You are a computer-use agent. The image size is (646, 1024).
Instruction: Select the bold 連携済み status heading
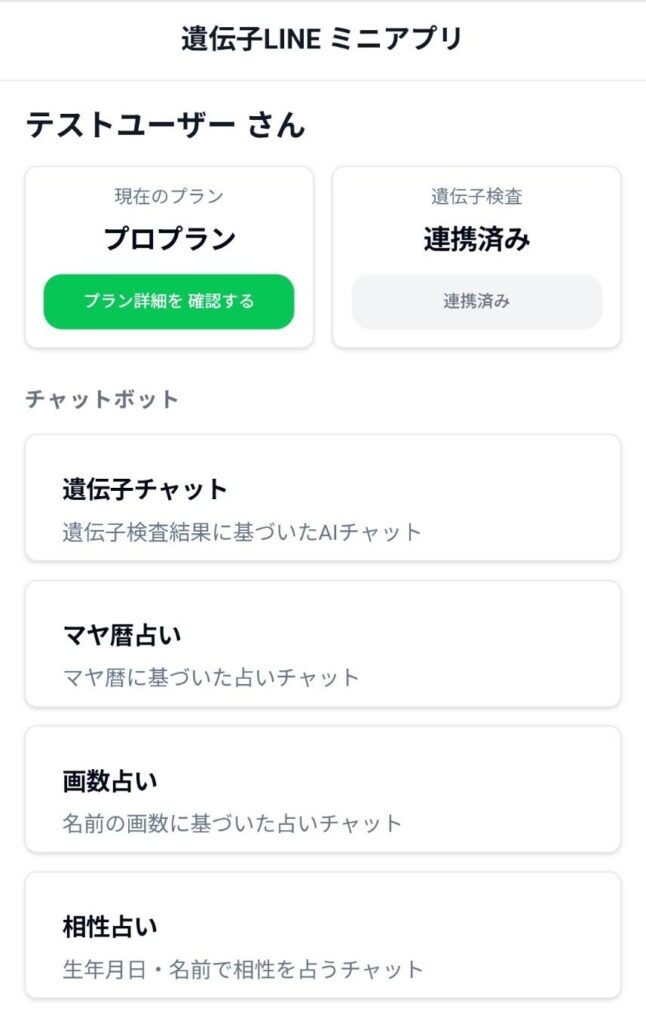(476, 239)
